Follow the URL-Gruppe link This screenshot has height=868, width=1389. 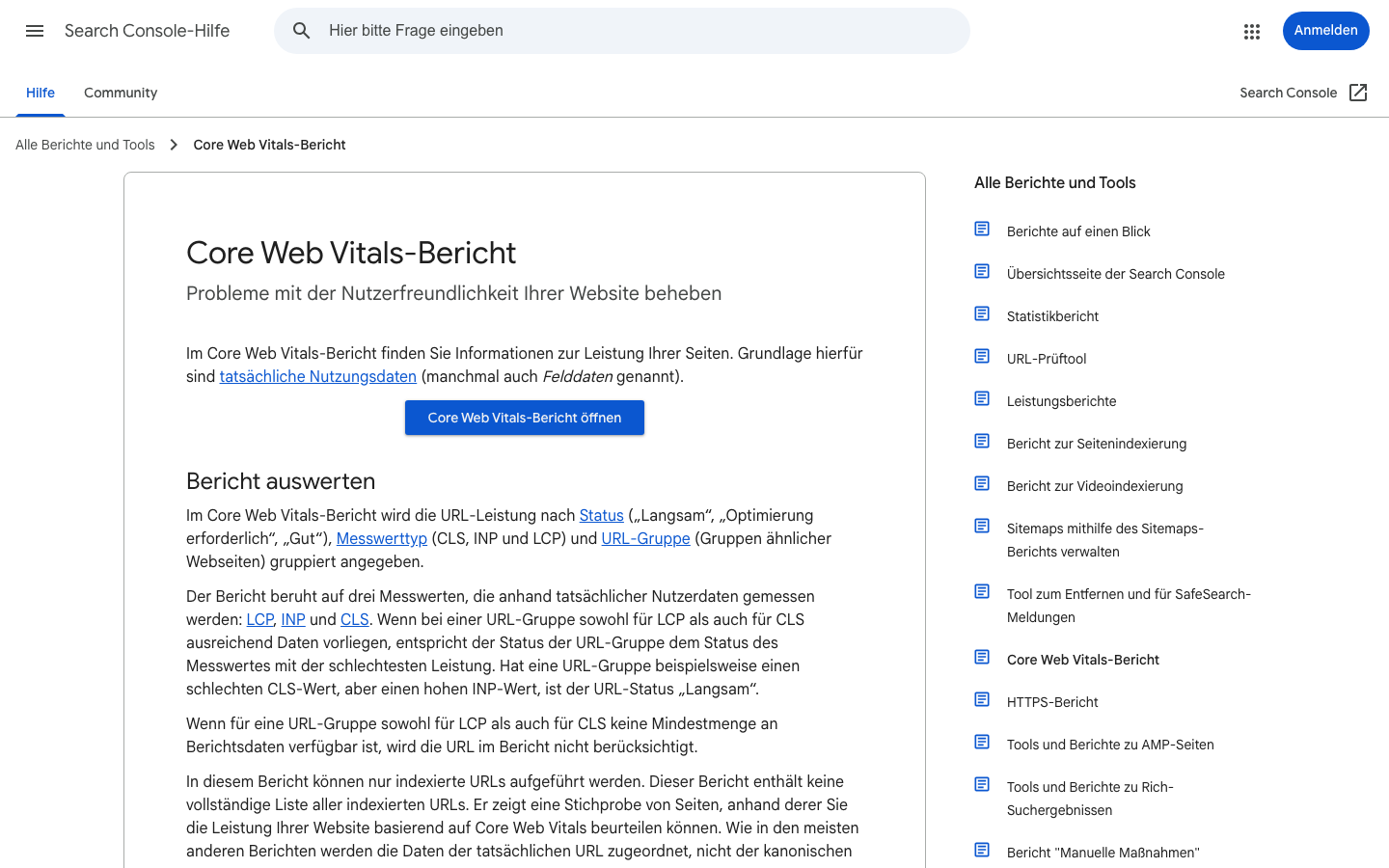coord(646,538)
